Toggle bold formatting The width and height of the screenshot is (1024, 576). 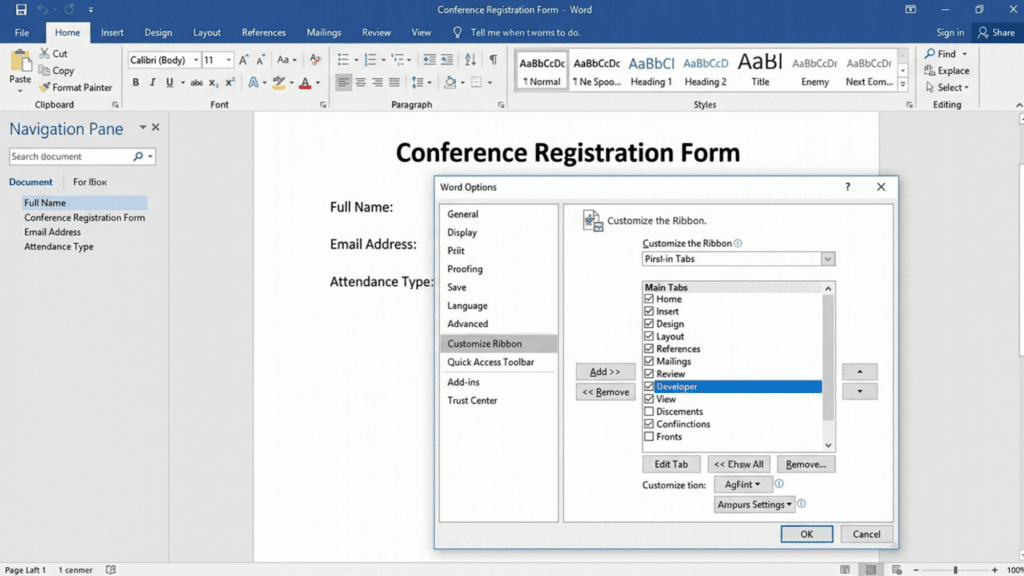coord(136,82)
